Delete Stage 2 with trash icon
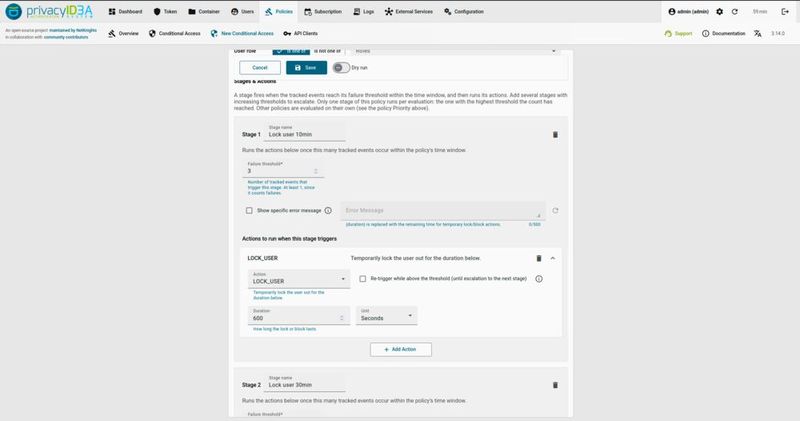The height and width of the screenshot is (421, 800). tap(555, 385)
